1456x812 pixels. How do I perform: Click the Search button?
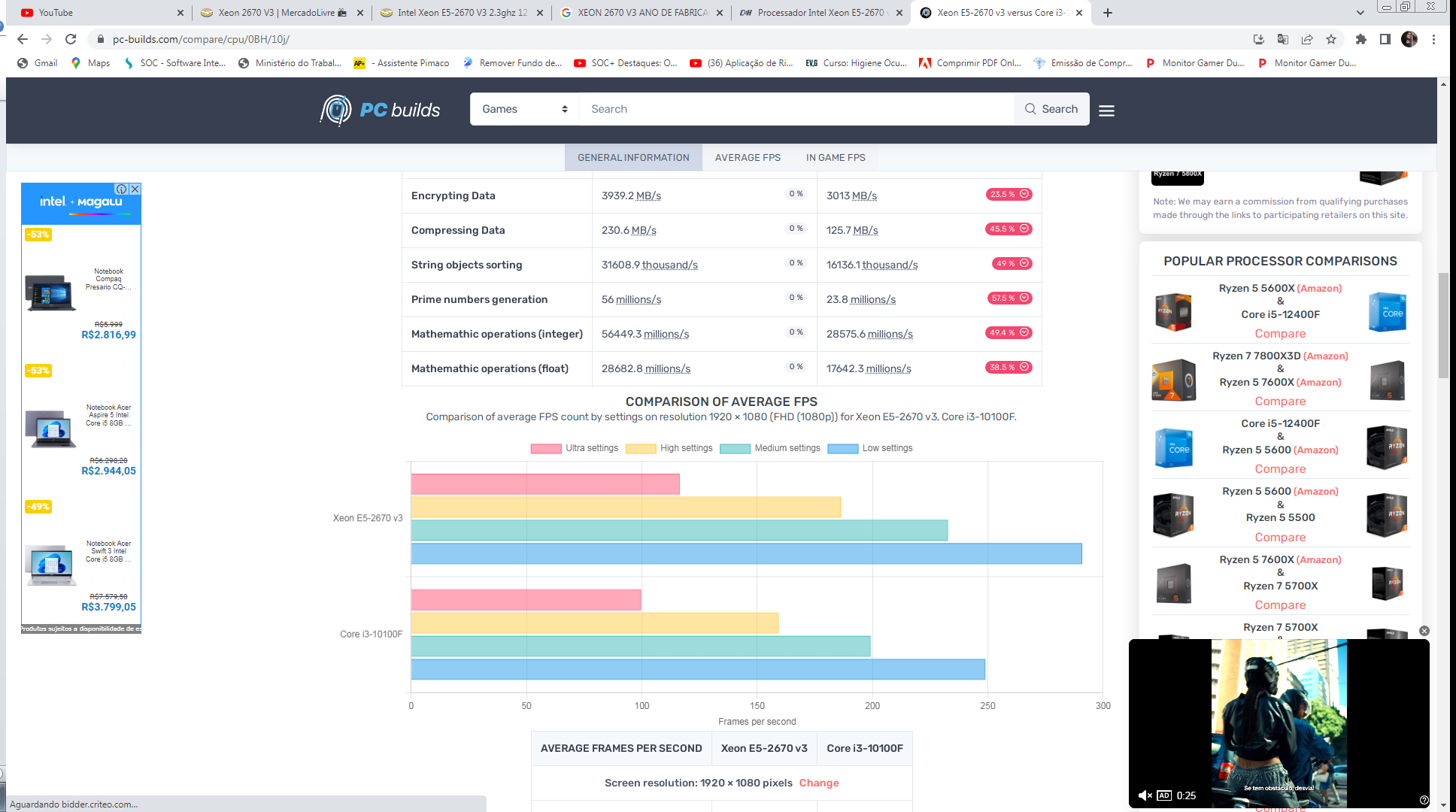pos(1051,109)
